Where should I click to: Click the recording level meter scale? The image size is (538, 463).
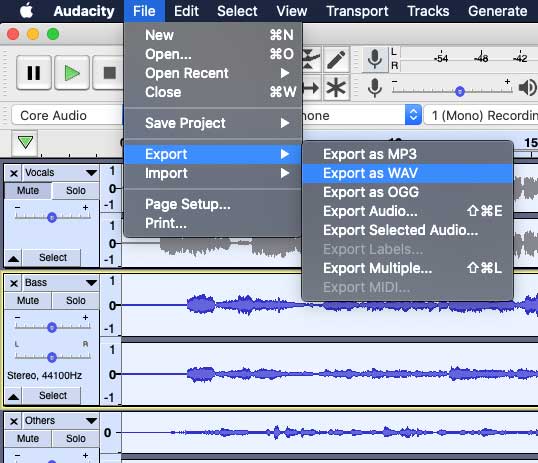pos(469,59)
